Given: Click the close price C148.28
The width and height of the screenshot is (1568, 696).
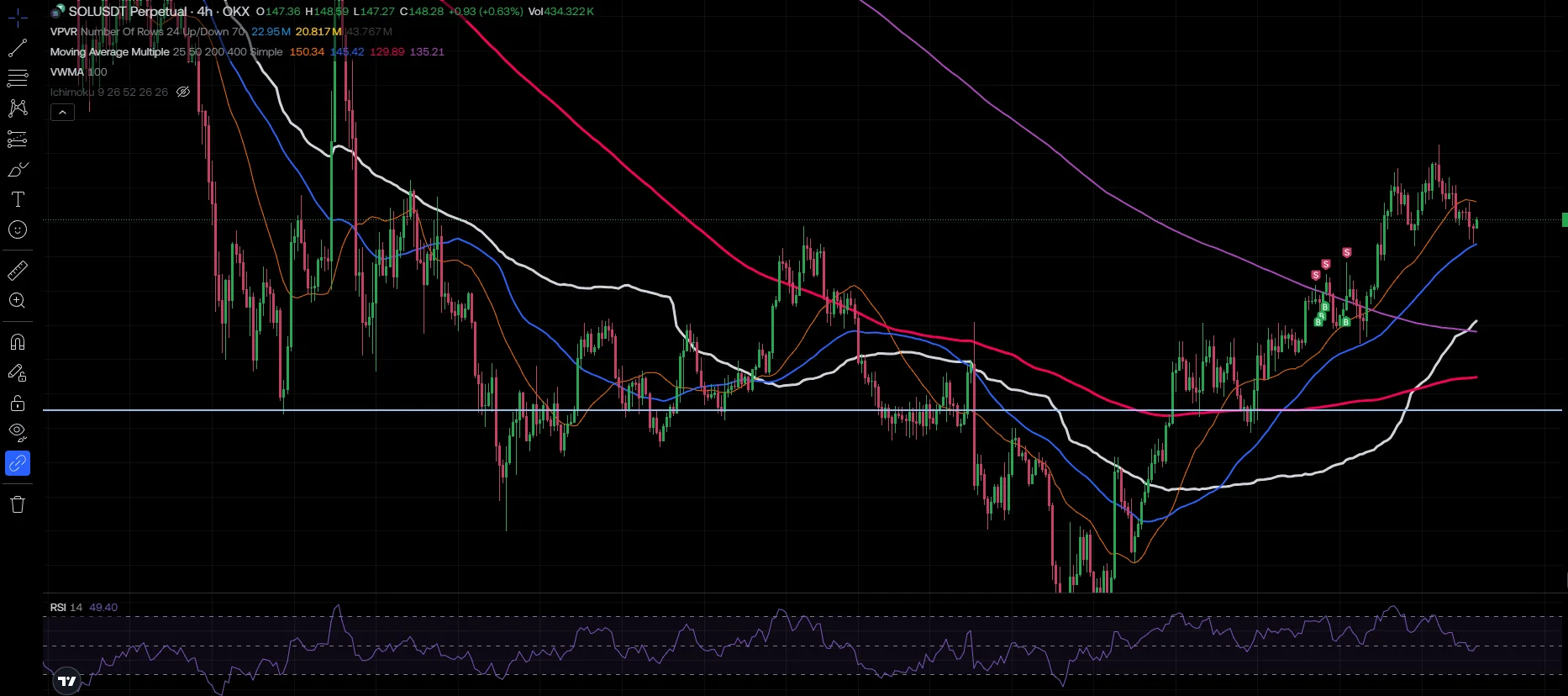Looking at the screenshot, I should coord(421,12).
